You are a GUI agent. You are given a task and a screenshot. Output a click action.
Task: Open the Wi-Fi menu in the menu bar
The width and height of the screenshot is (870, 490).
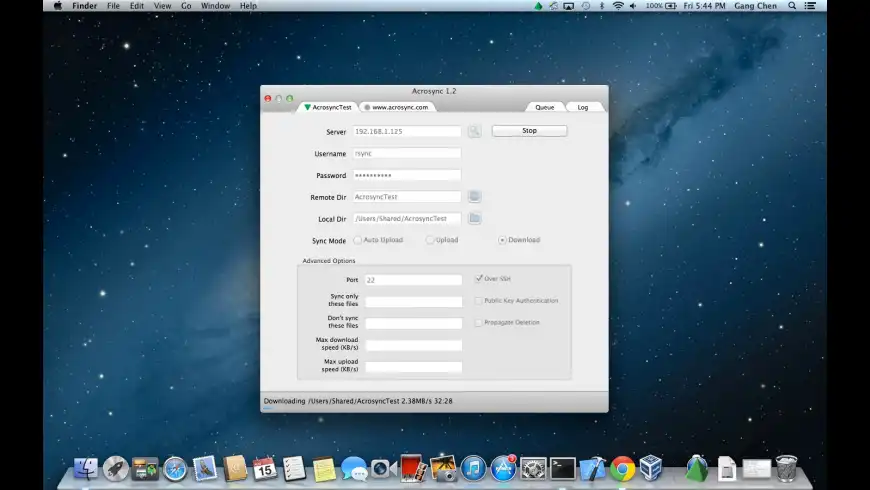(x=618, y=6)
